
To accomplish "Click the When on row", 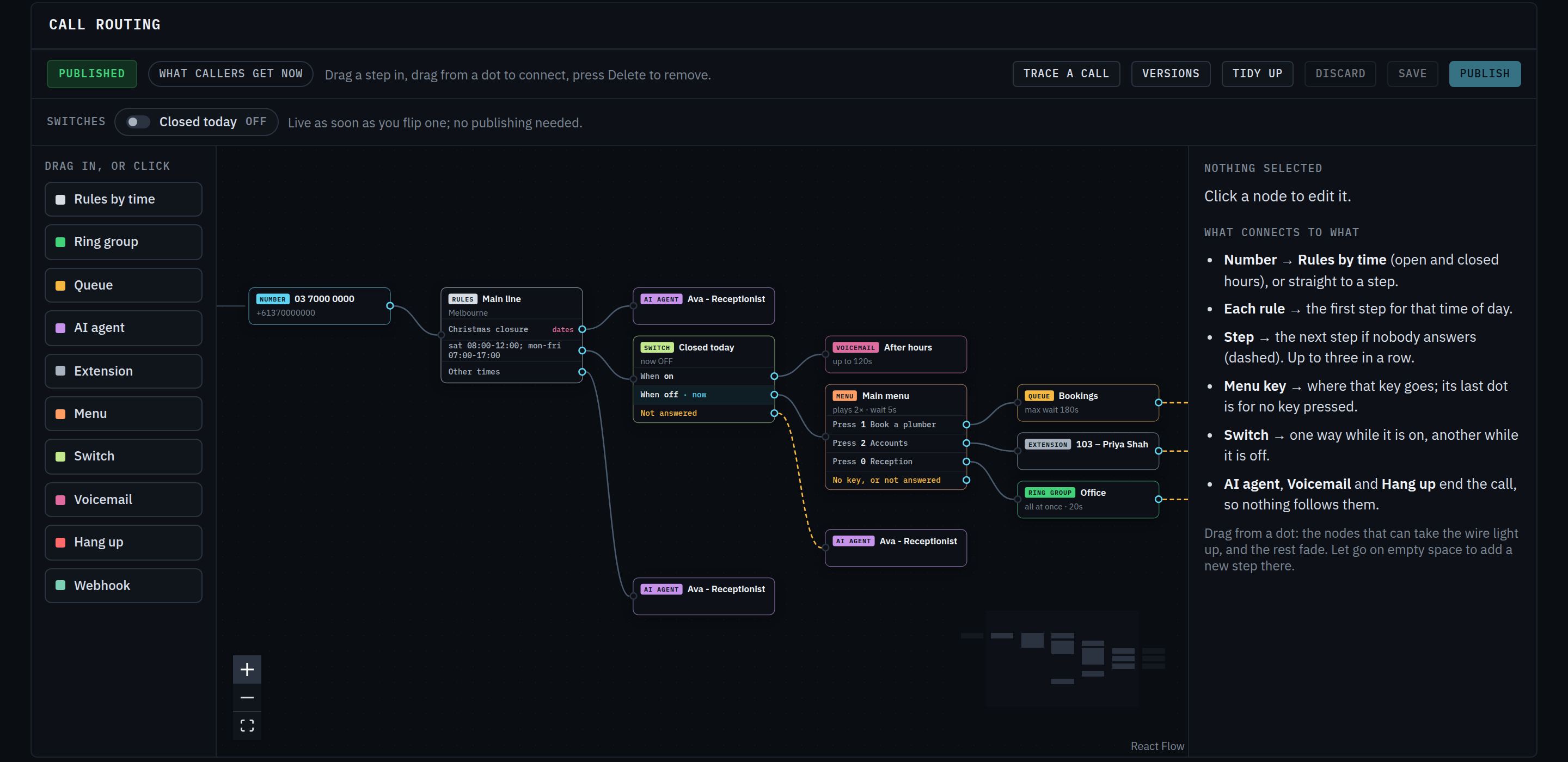I will tap(703, 376).
